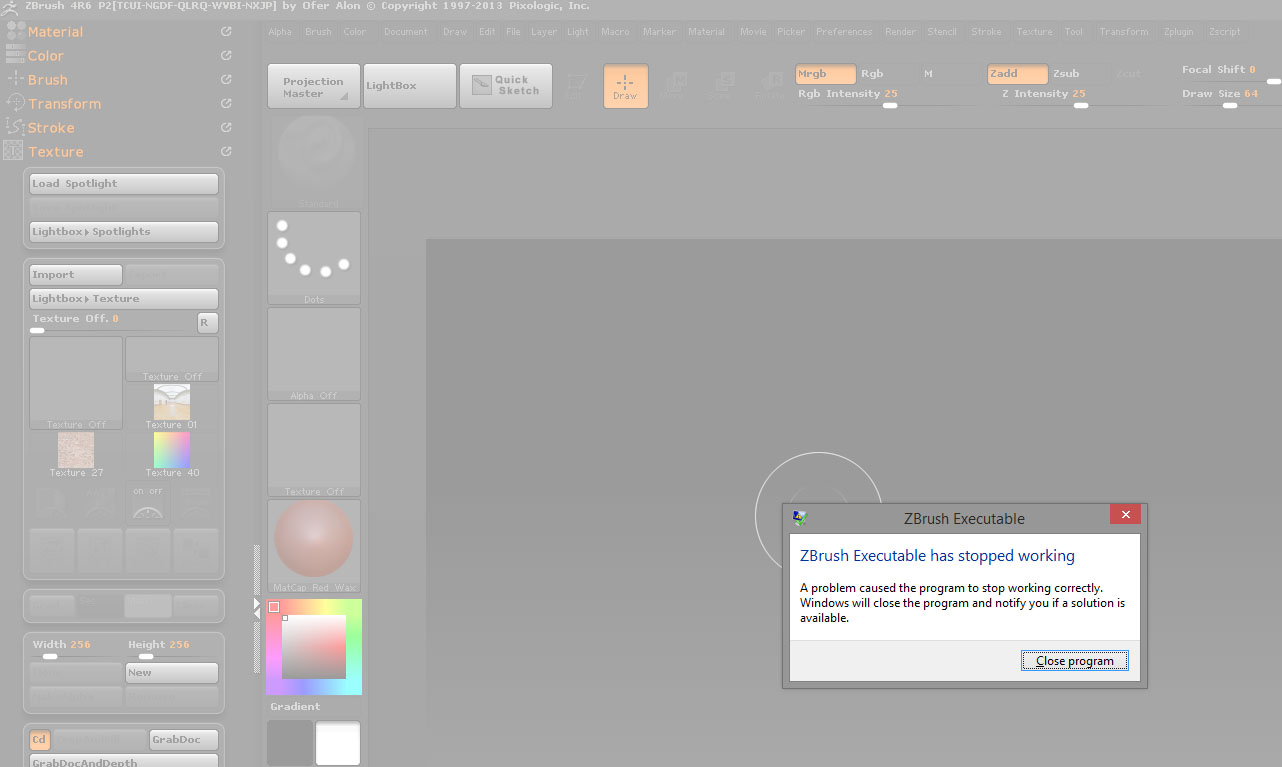This screenshot has height=767, width=1282.
Task: Click the Transform palette icon
Action: point(15,103)
